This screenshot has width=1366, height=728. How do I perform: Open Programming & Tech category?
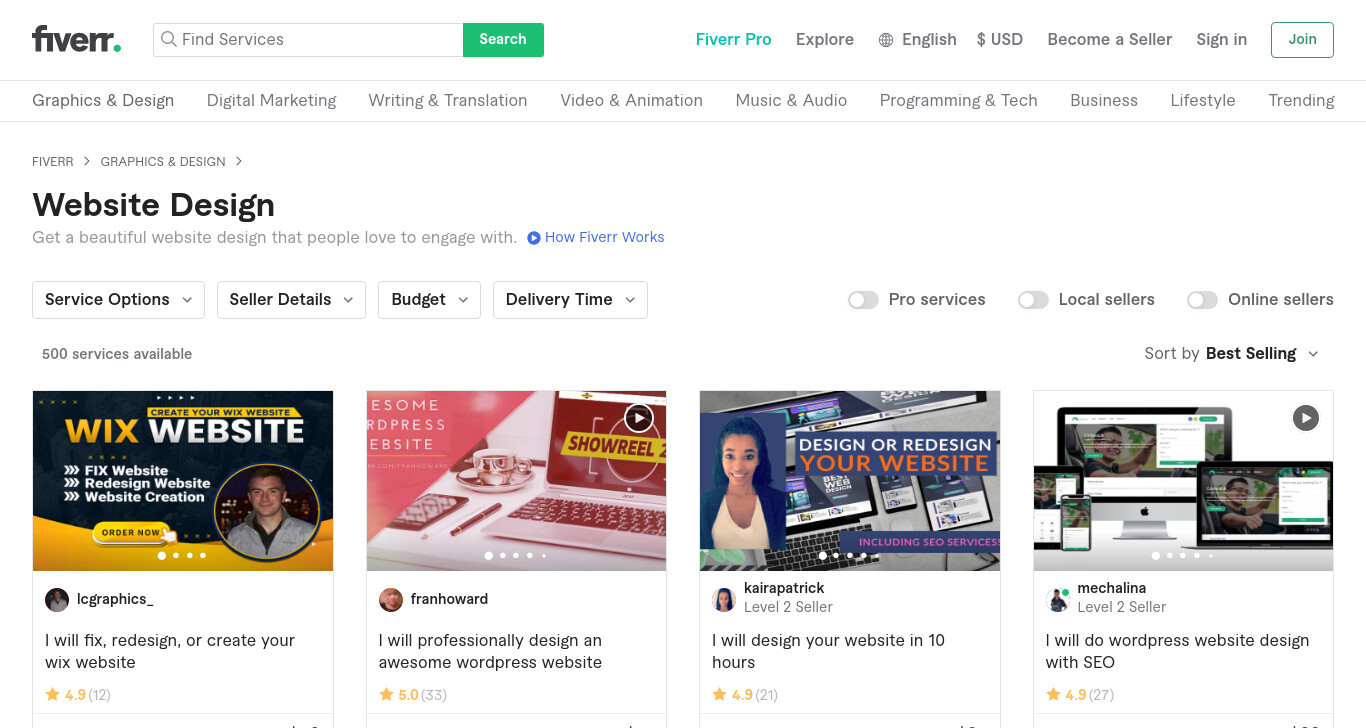958,101
